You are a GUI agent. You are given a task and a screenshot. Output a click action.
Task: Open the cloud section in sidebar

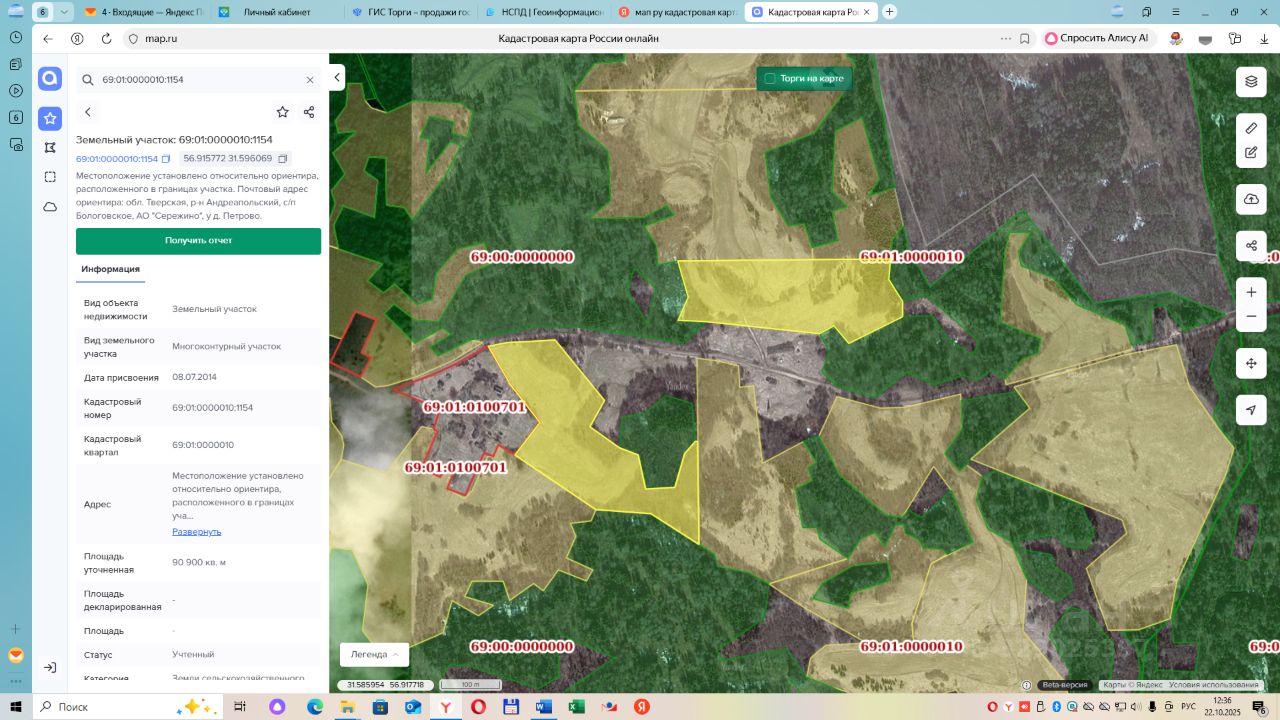coord(50,207)
